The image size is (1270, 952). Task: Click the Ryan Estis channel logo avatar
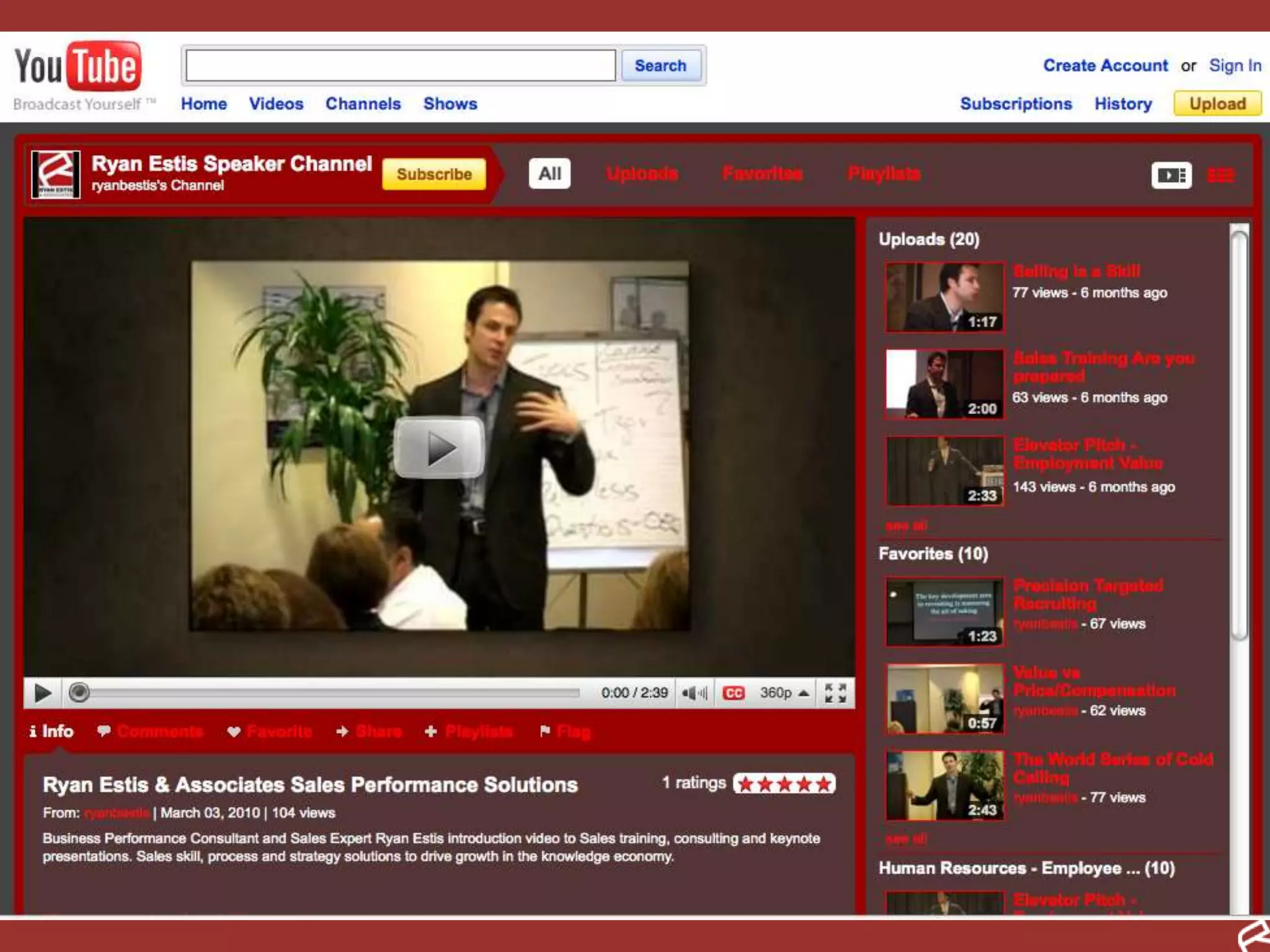pos(56,174)
